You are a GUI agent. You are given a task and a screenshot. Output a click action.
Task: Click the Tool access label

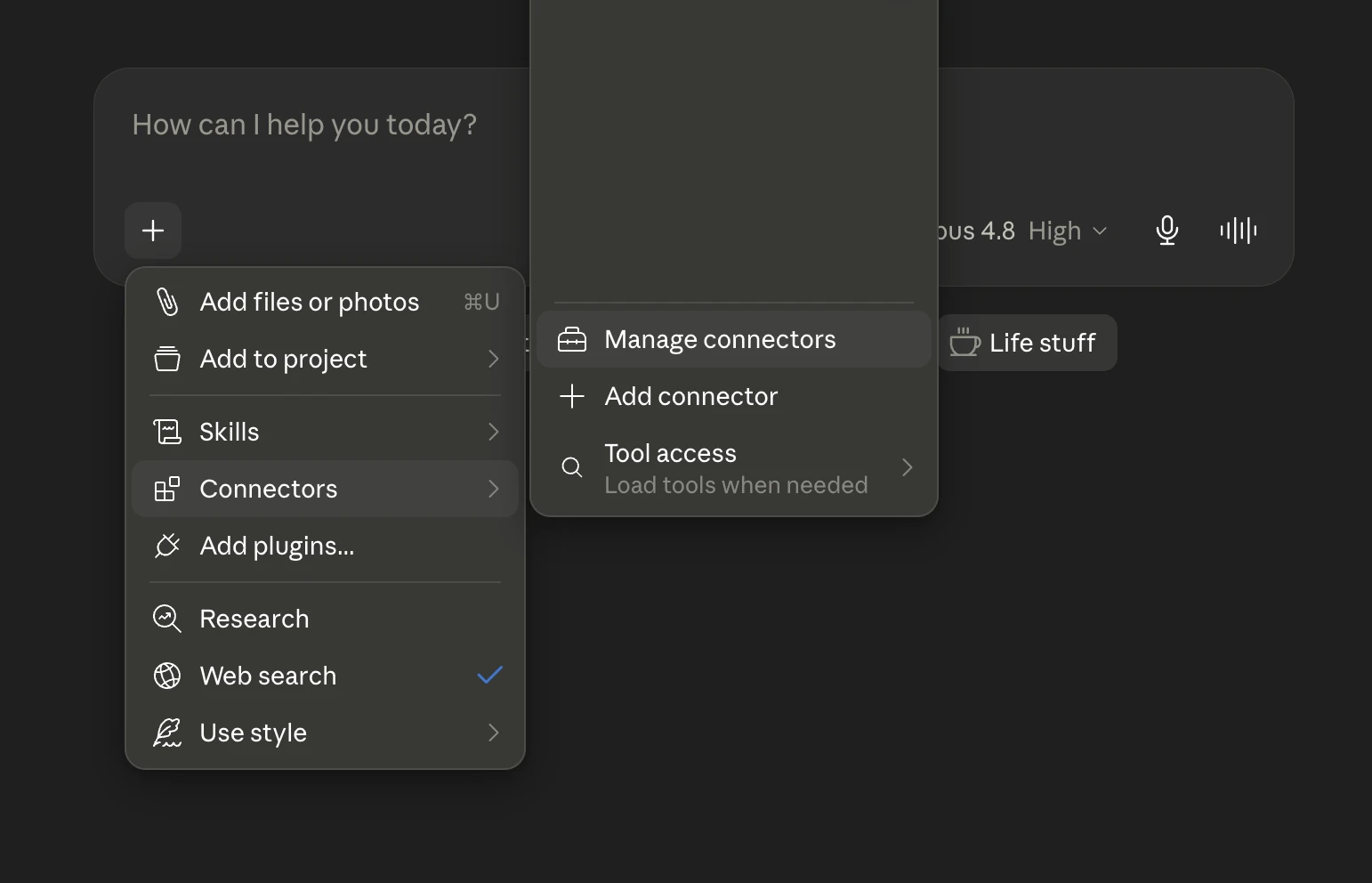click(x=671, y=453)
